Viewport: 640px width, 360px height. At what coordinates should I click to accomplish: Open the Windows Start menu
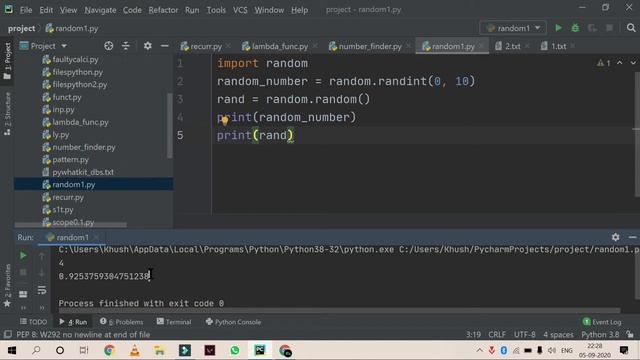pos(12,350)
